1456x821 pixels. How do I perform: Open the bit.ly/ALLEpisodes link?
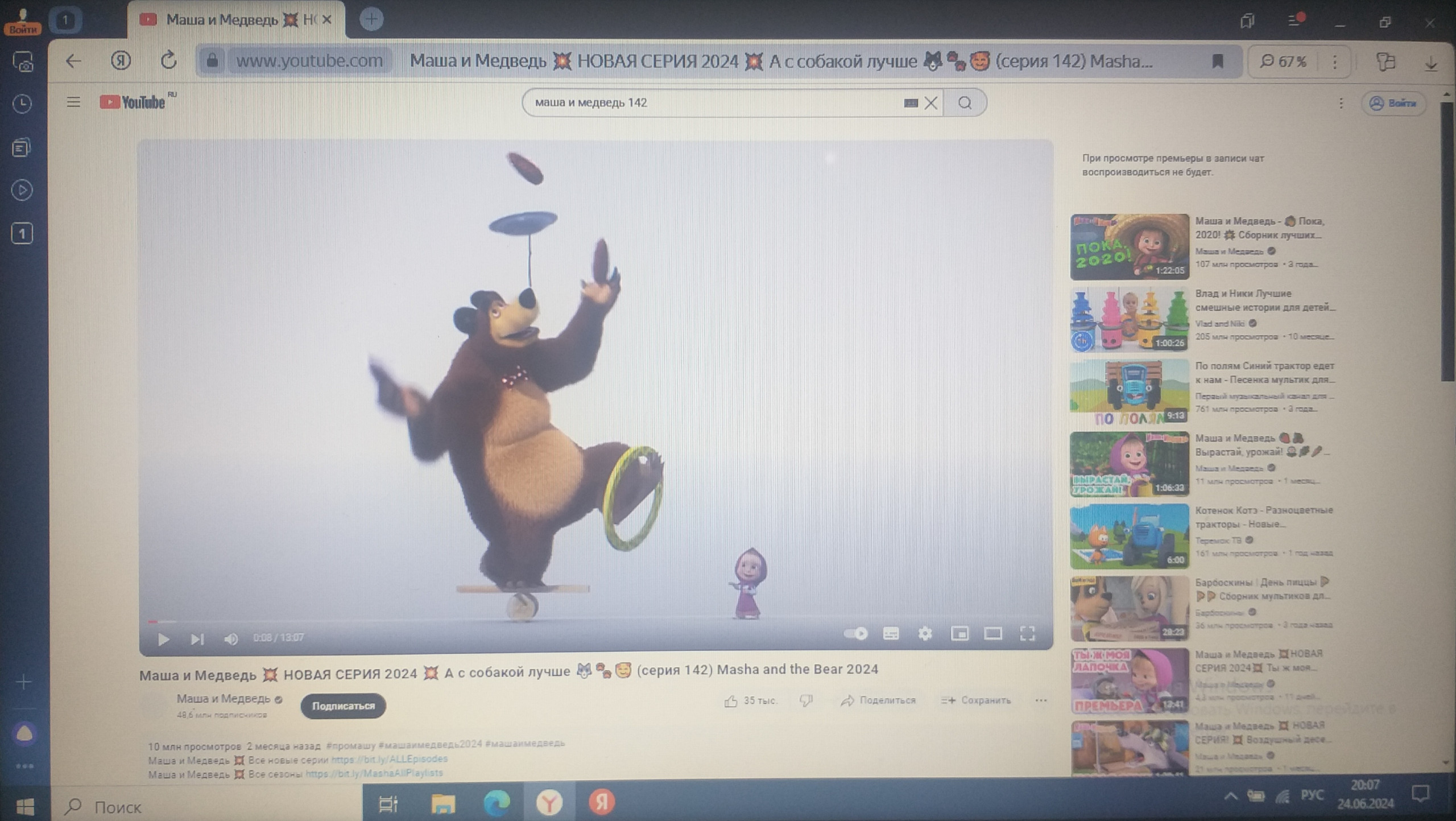point(389,759)
